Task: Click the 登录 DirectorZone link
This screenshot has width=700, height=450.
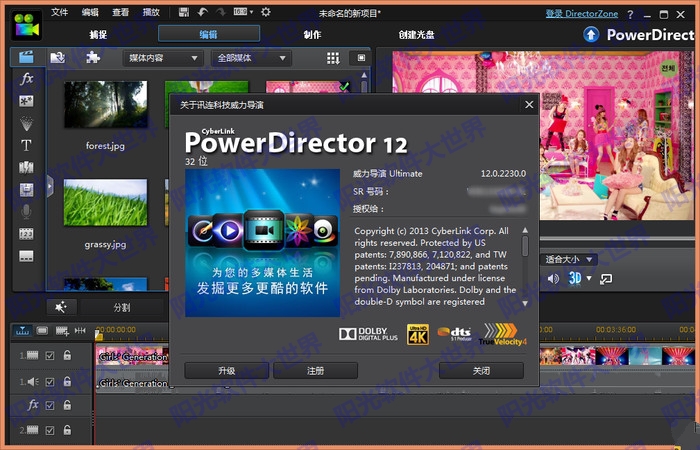Action: pos(582,13)
